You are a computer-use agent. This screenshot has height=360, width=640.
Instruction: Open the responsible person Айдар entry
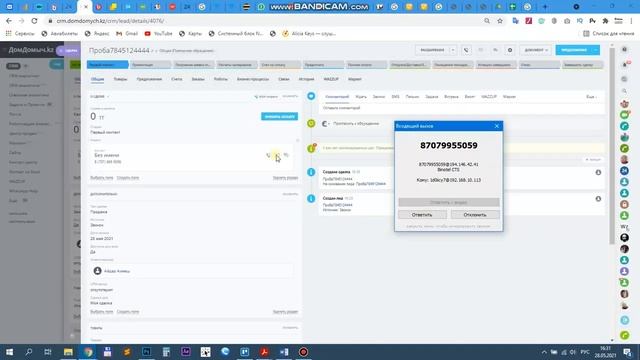(117, 271)
